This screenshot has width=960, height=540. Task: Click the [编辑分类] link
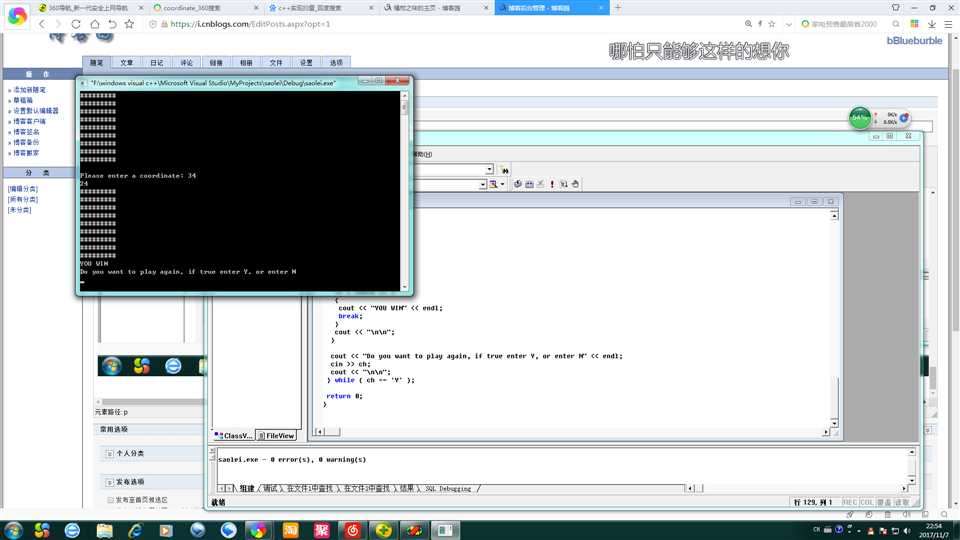[23, 189]
